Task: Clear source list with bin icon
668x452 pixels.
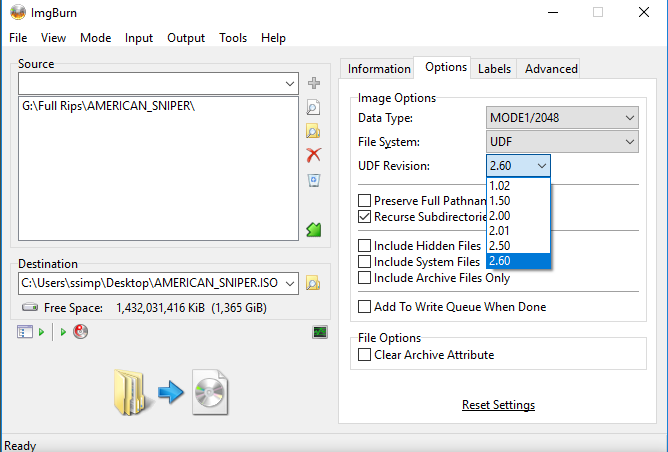Action: coord(314,180)
